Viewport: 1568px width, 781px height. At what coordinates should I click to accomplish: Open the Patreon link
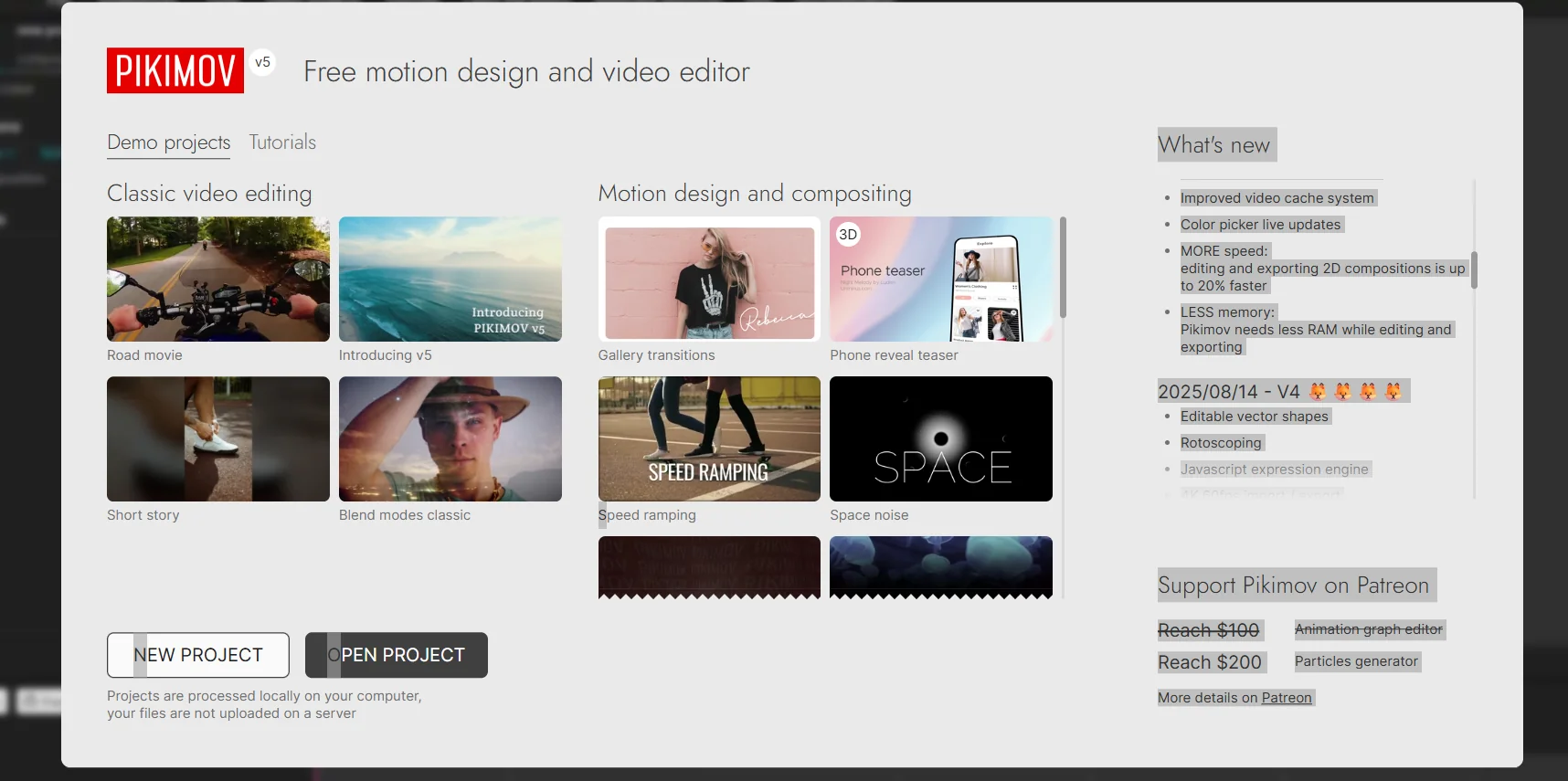tap(1286, 698)
